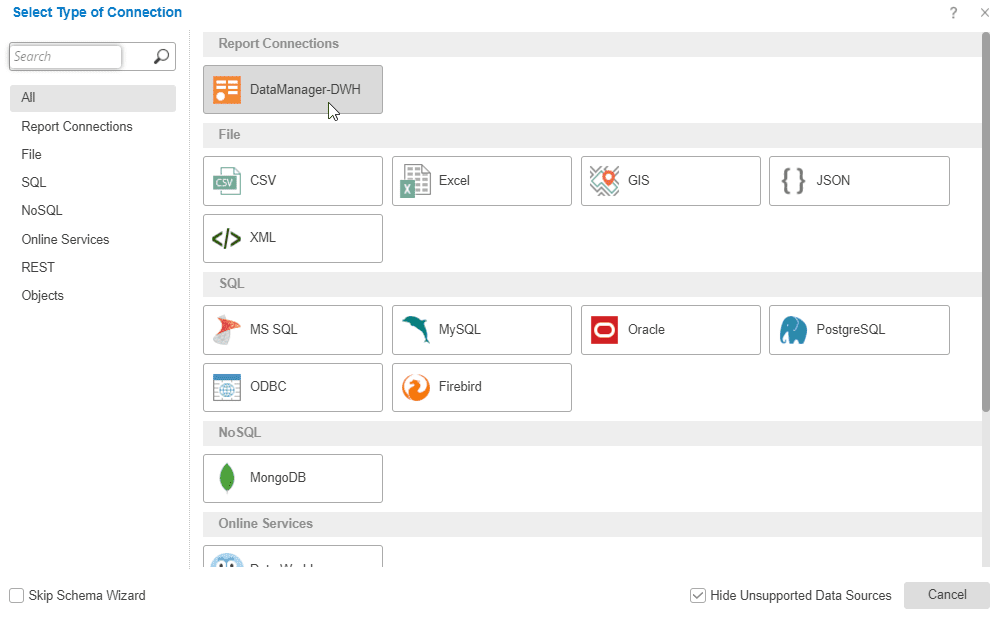
Task: Select the GIS map connection icon
Action: pos(605,181)
